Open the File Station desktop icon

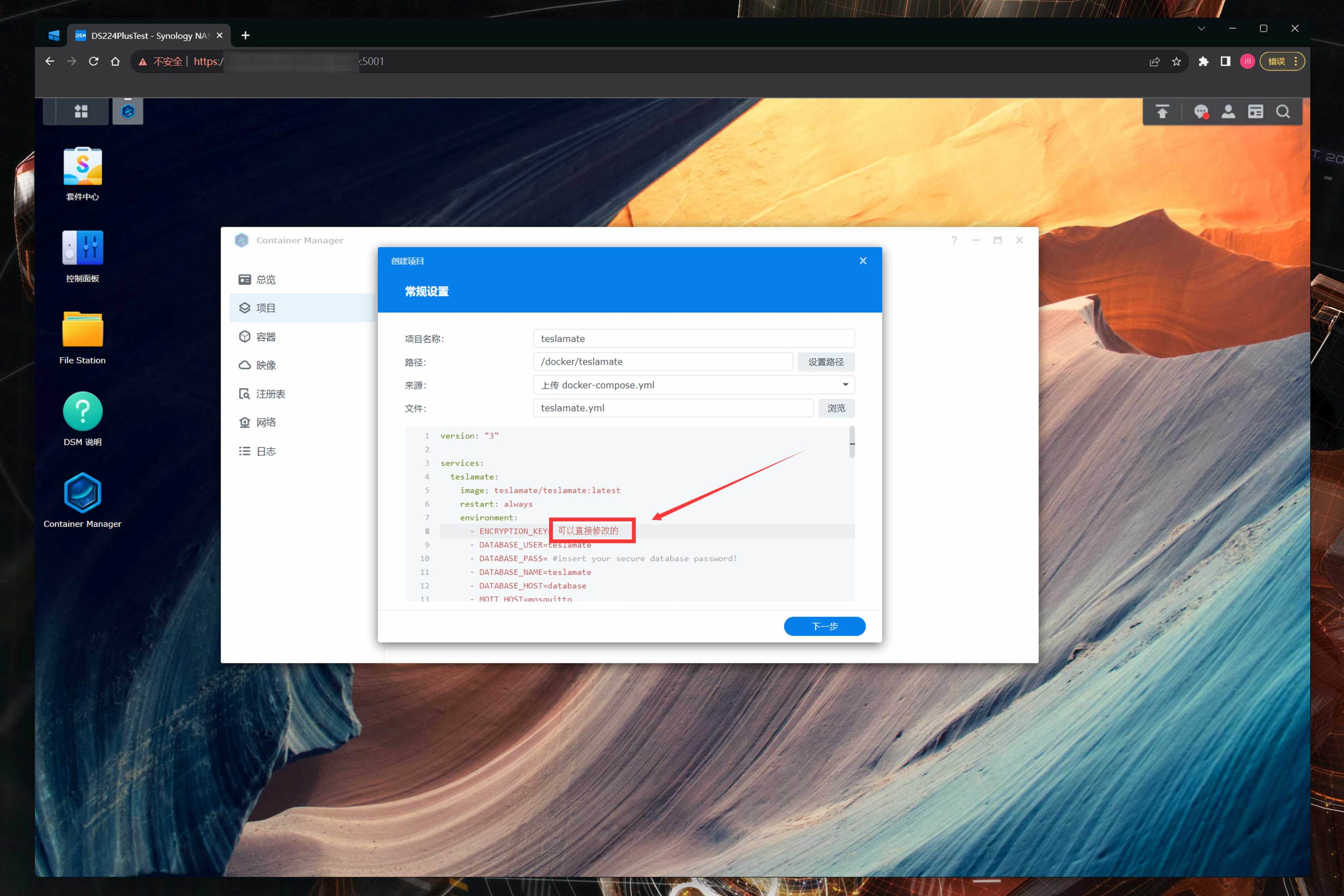point(82,330)
